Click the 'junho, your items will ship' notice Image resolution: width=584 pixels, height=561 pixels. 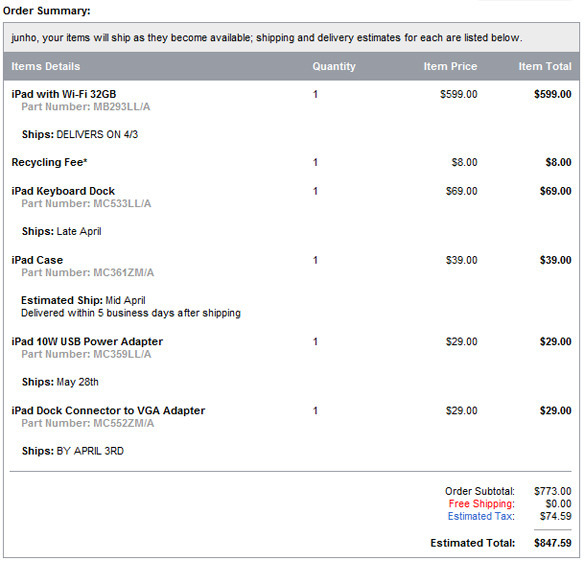click(x=267, y=38)
